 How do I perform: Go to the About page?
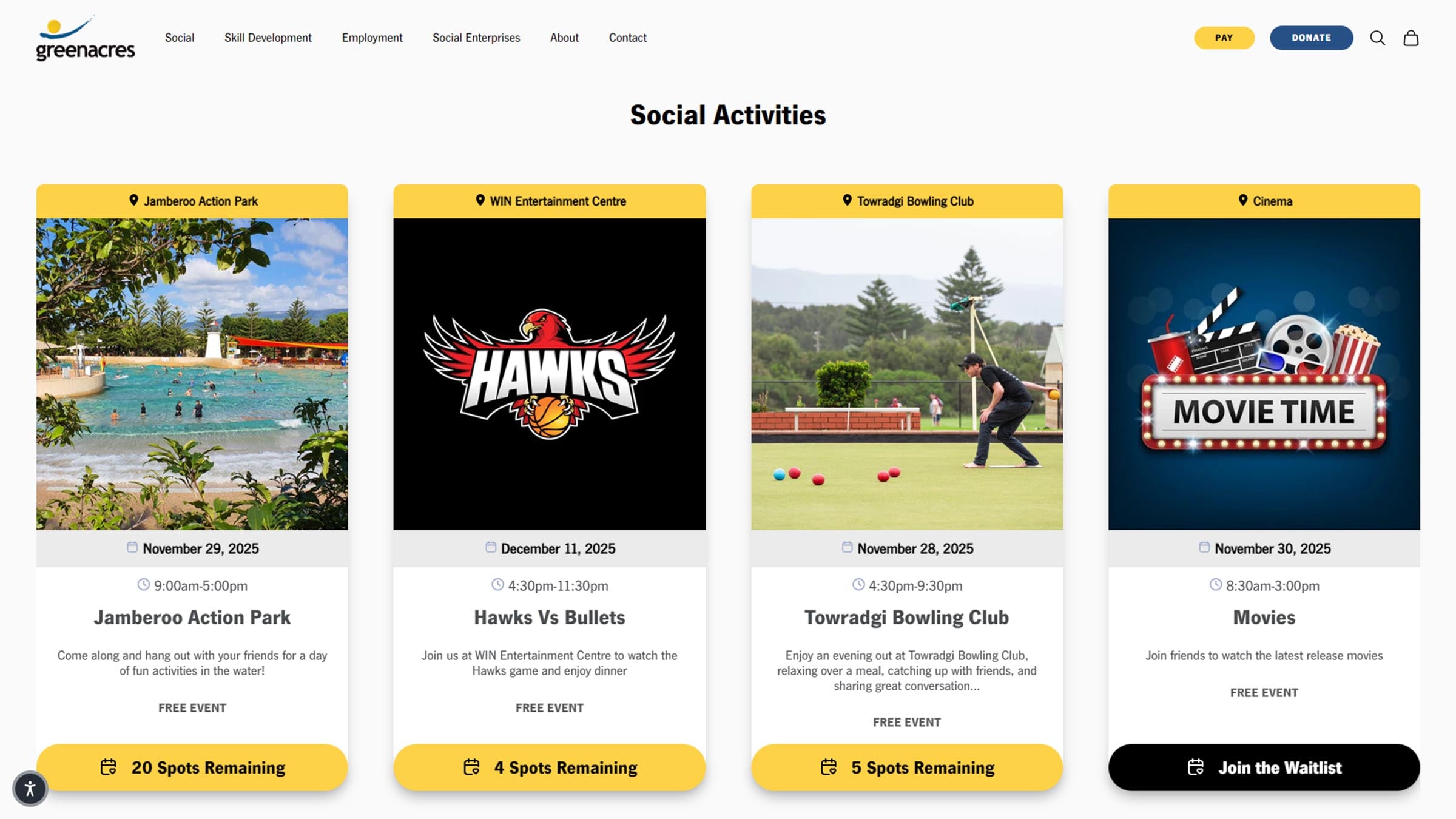tap(564, 38)
